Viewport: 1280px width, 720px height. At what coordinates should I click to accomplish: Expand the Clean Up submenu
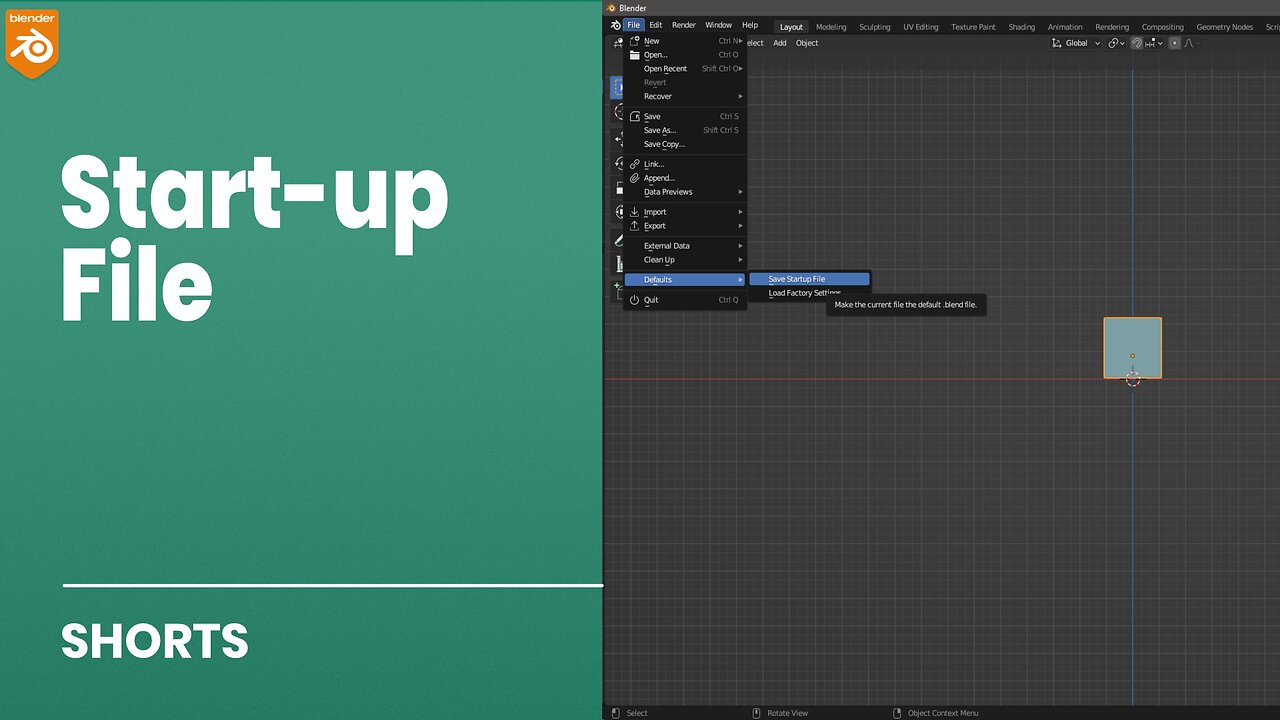click(685, 260)
